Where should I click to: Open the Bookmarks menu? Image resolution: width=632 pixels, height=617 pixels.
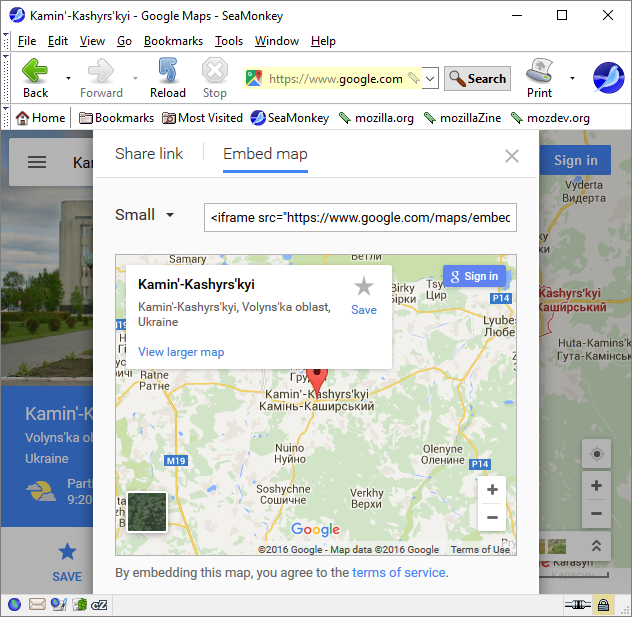[173, 41]
